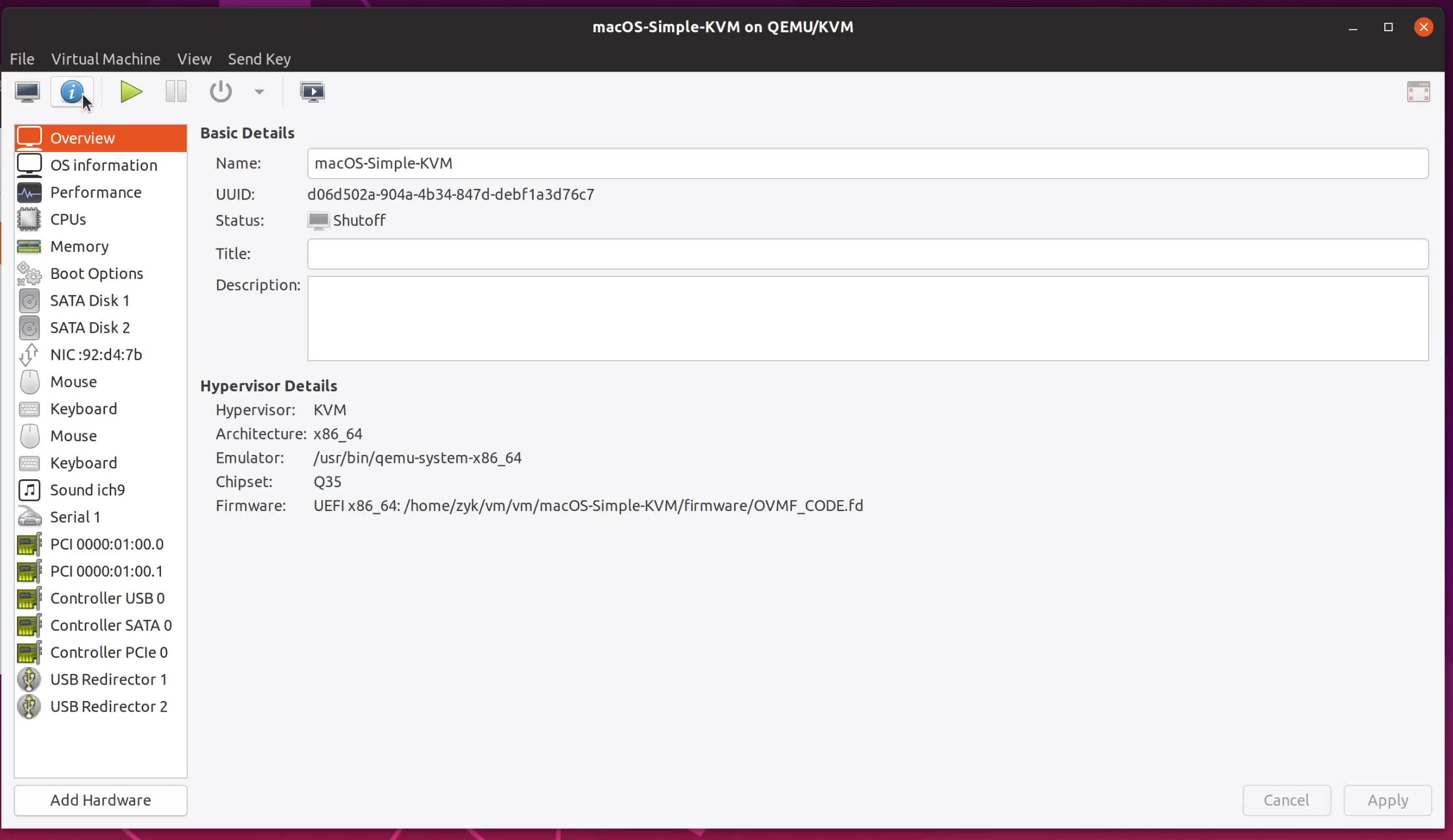
Task: Select NIC :92:d4:7b network entry
Action: point(96,354)
